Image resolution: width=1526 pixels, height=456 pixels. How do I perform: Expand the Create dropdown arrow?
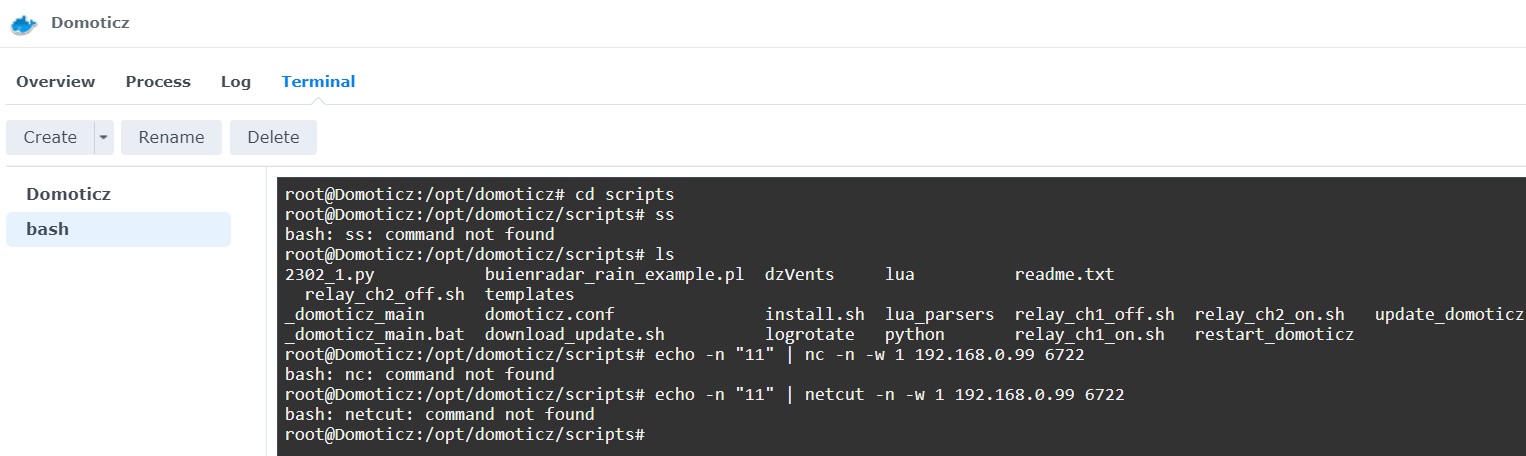(104, 138)
